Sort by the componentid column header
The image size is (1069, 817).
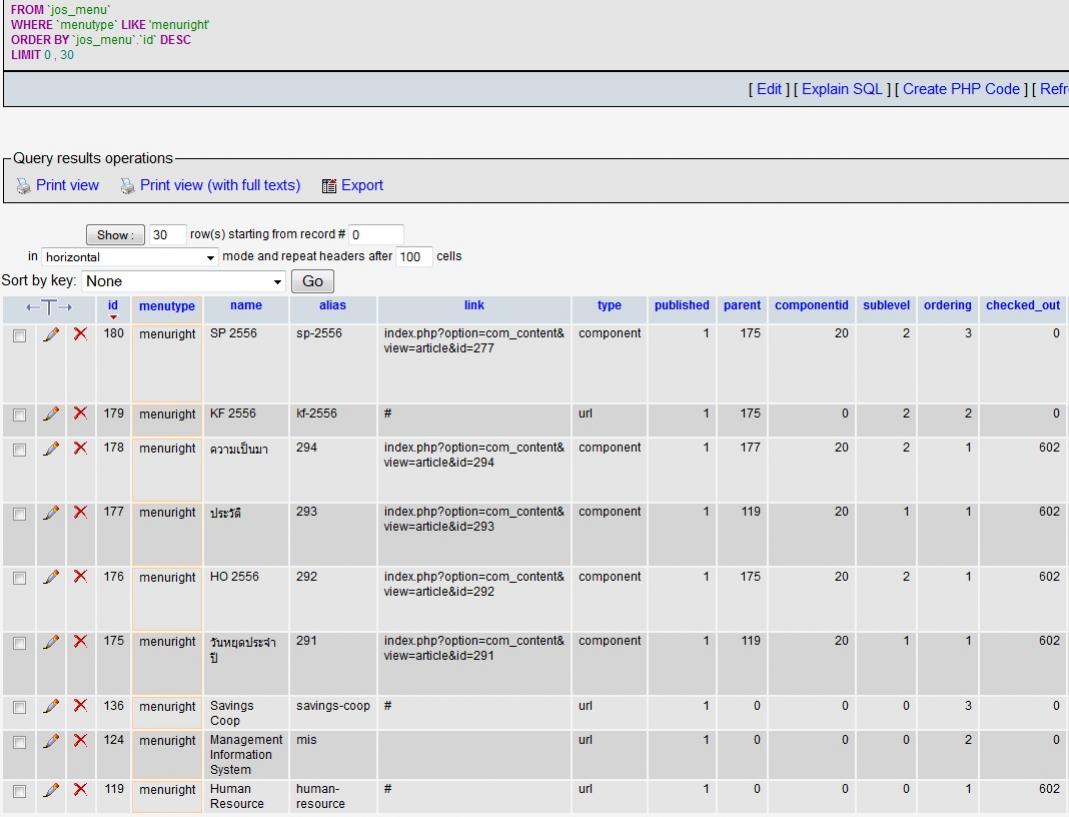pyautogui.click(x=811, y=306)
